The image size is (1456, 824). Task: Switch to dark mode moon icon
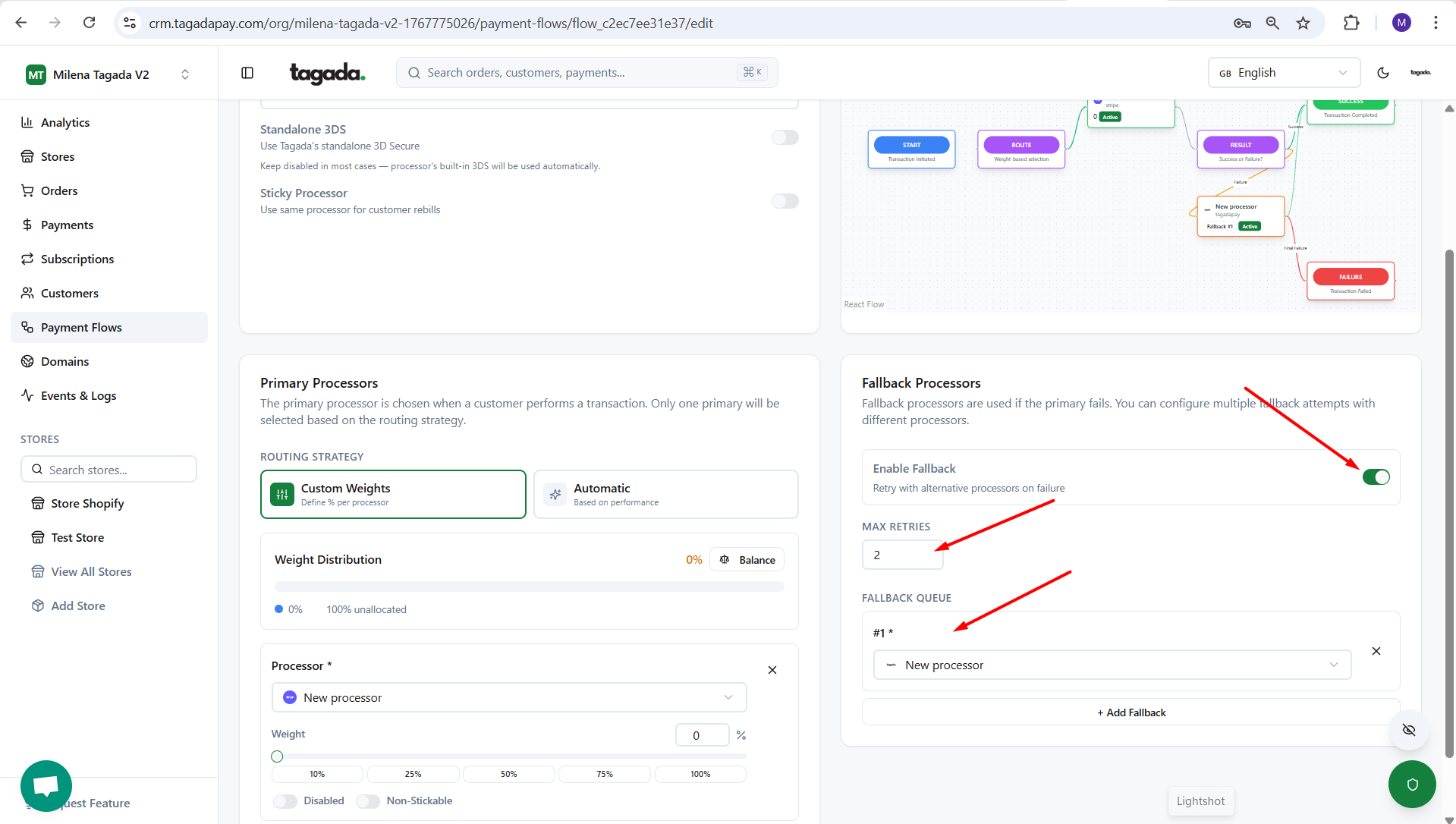point(1383,73)
